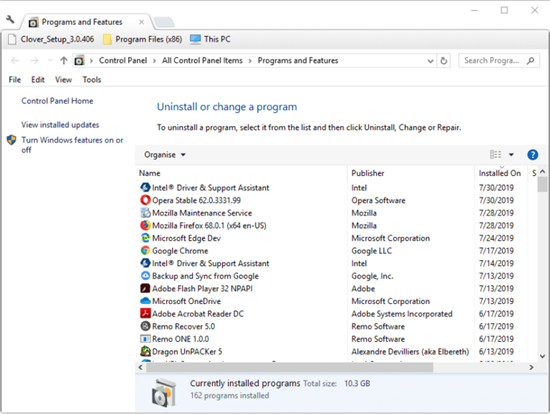Viewport: 550px width, 414px height.
Task: Open more view options arrow
Action: click(511, 154)
